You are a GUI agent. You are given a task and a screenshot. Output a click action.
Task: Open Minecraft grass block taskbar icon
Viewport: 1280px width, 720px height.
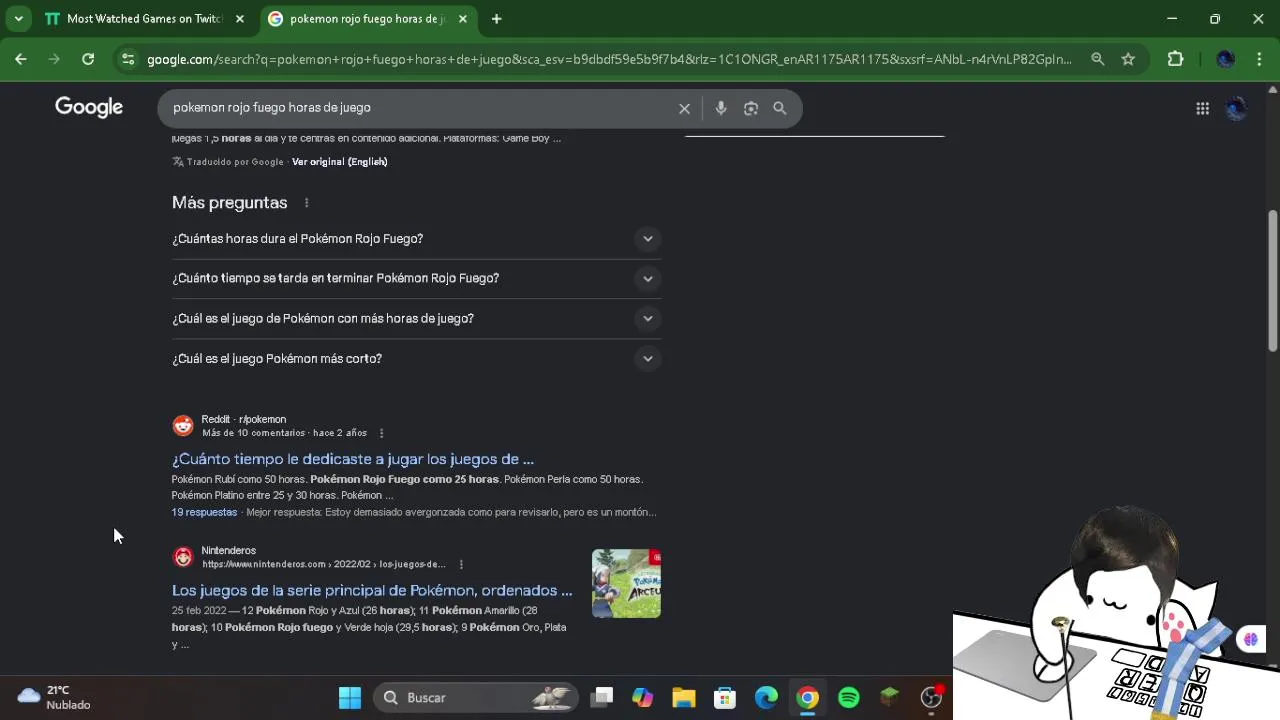890,698
